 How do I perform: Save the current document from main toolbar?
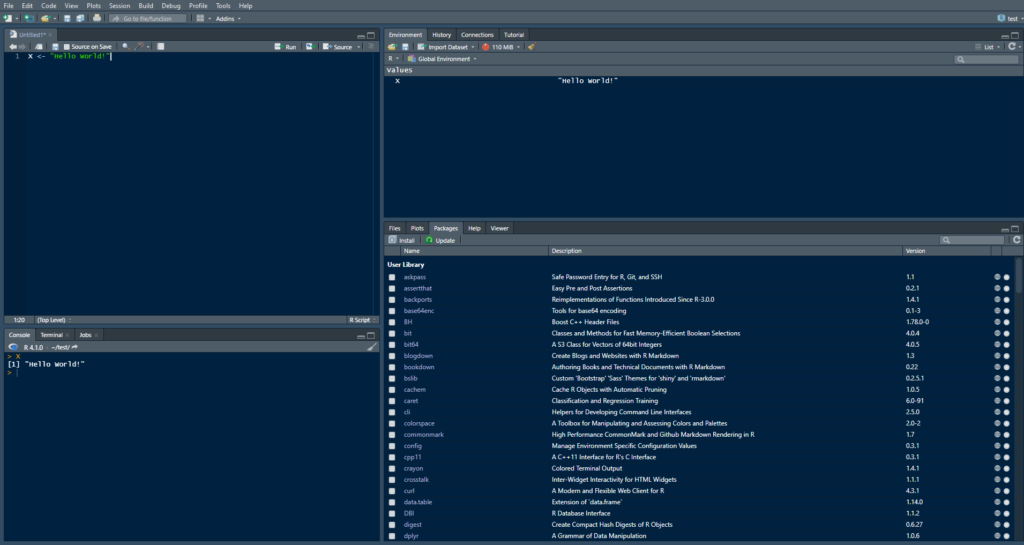click(67, 18)
